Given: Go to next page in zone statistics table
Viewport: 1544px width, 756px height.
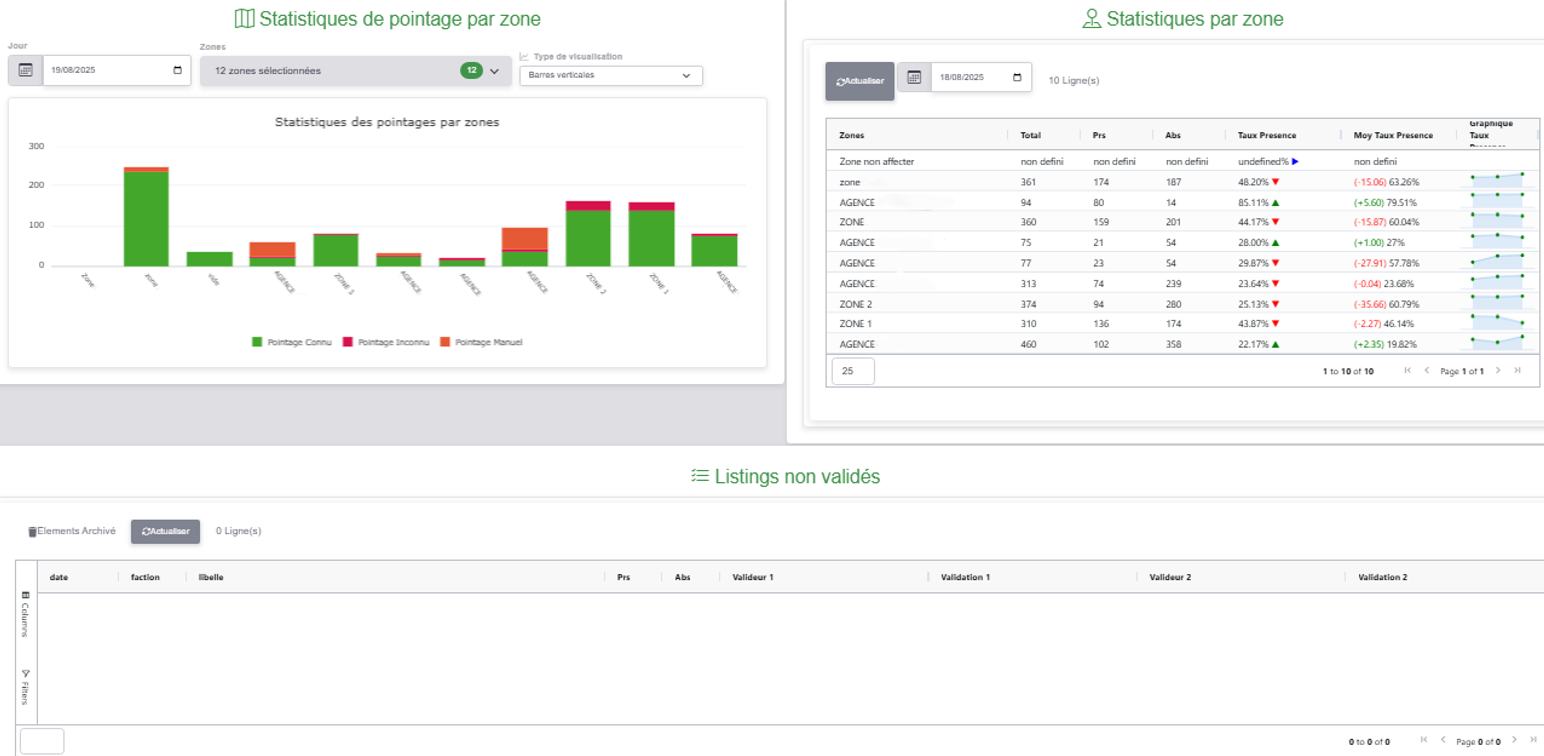Looking at the screenshot, I should 1498,371.
